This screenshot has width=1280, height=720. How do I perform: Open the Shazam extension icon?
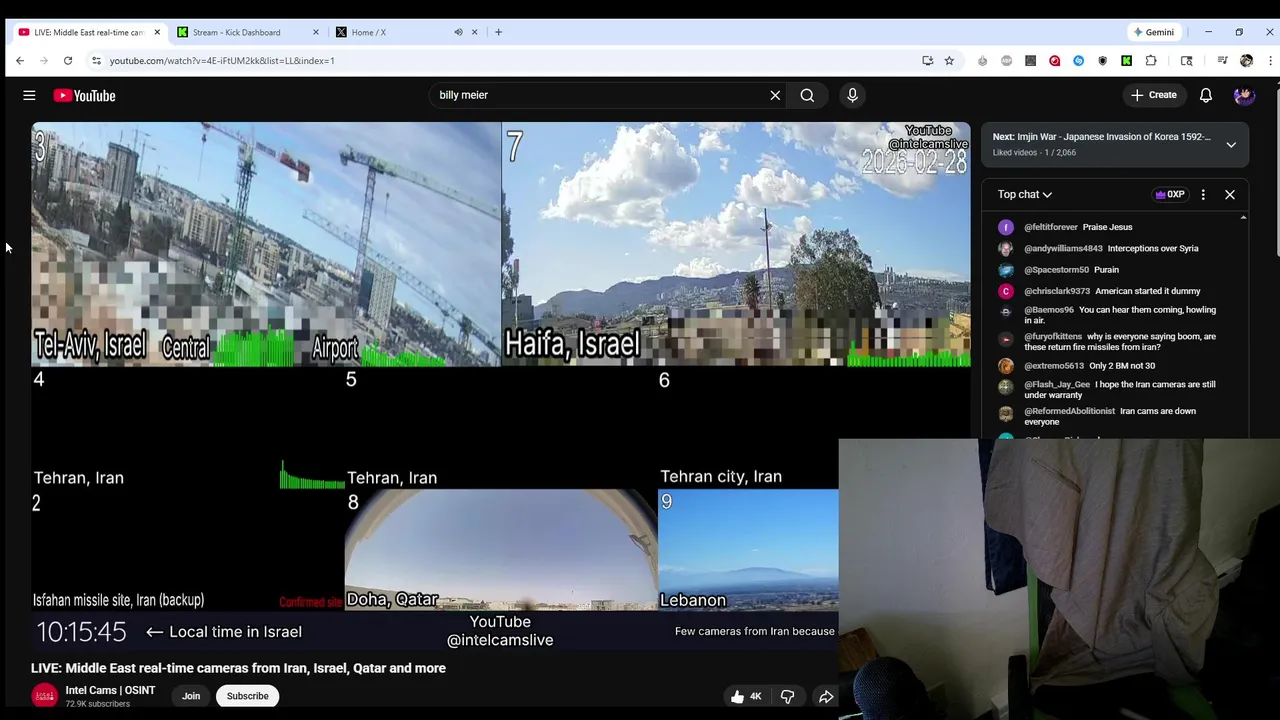pos(1078,61)
